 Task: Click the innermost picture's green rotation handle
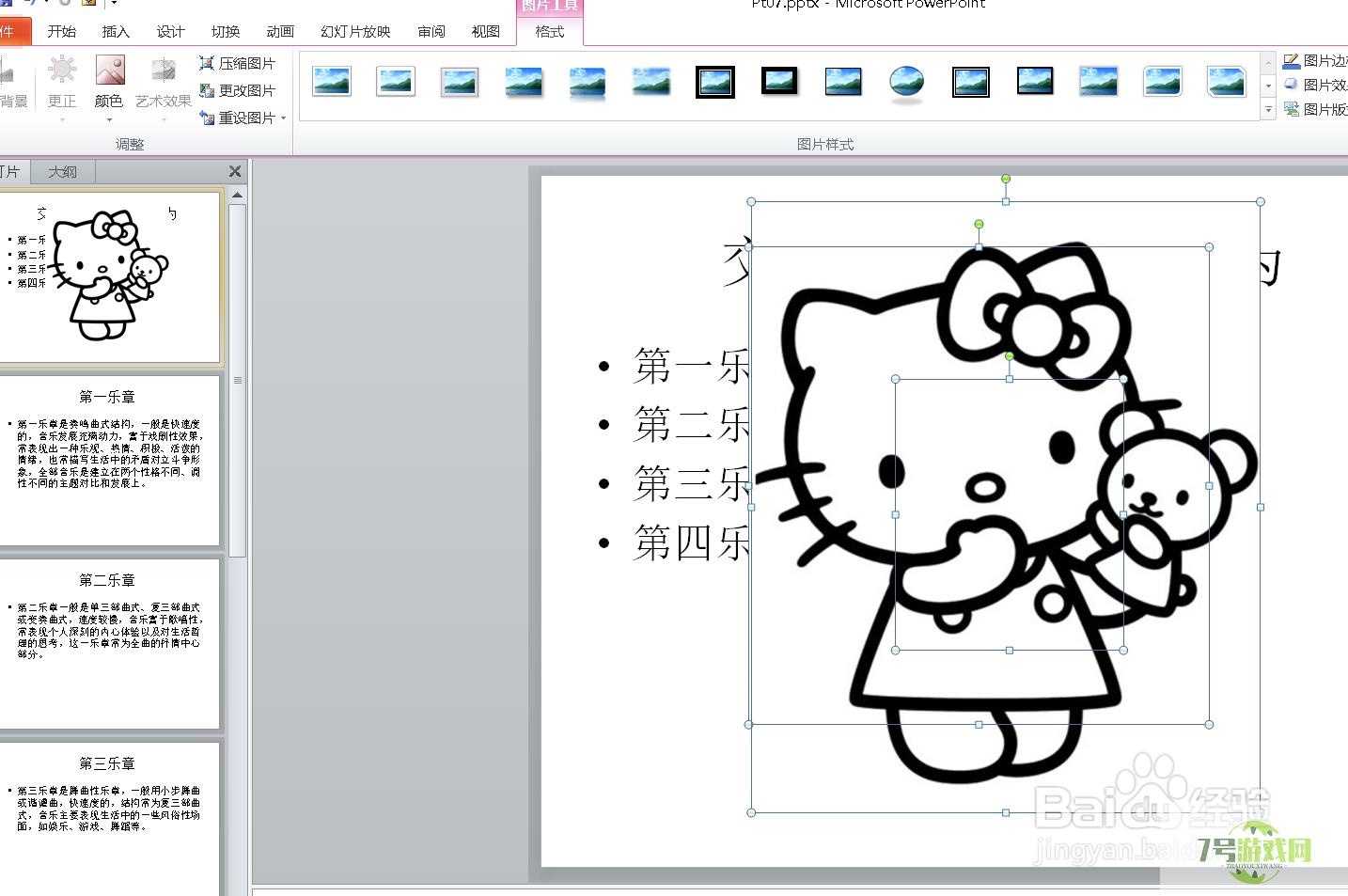1010,356
